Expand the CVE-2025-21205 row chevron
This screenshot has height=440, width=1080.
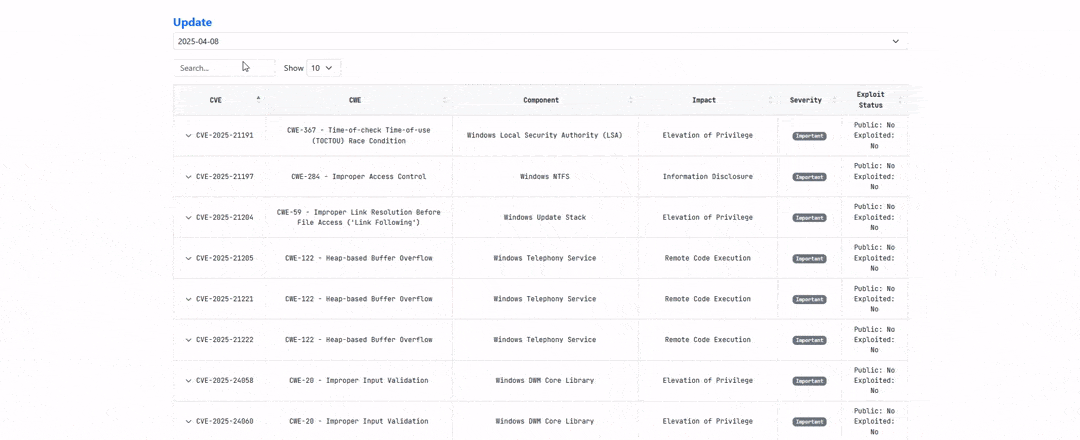point(188,259)
